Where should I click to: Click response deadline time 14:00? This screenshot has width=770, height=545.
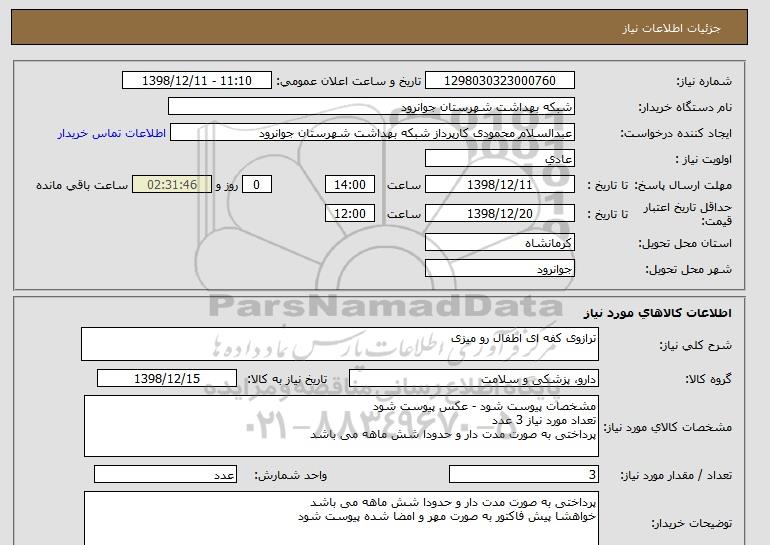point(350,185)
